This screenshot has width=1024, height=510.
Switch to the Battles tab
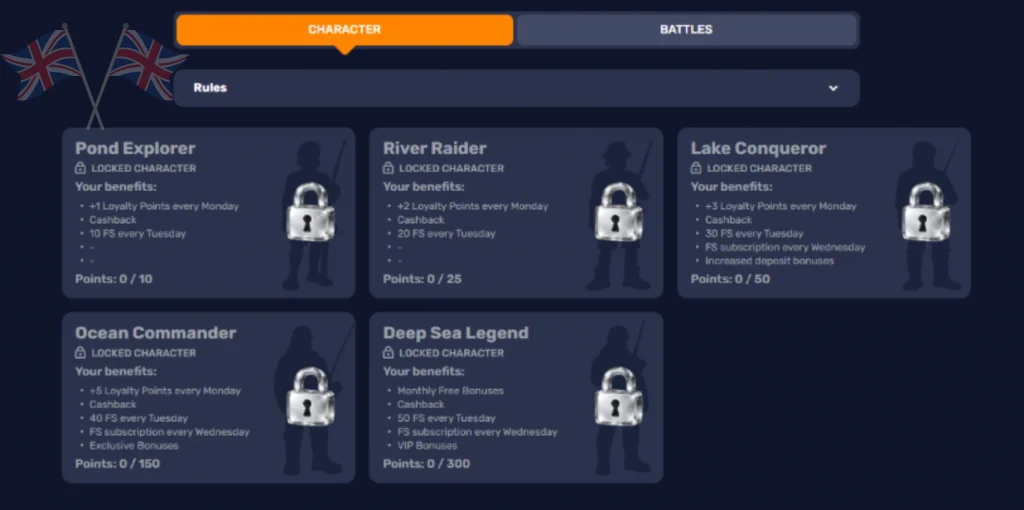click(x=686, y=29)
